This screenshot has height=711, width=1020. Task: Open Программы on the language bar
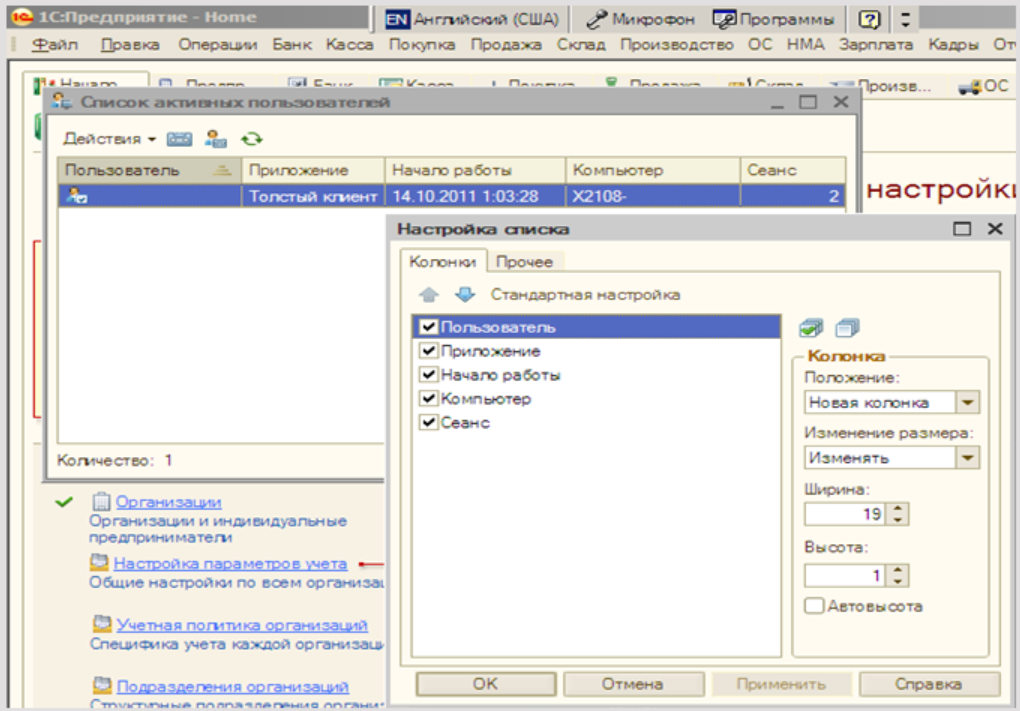(773, 20)
